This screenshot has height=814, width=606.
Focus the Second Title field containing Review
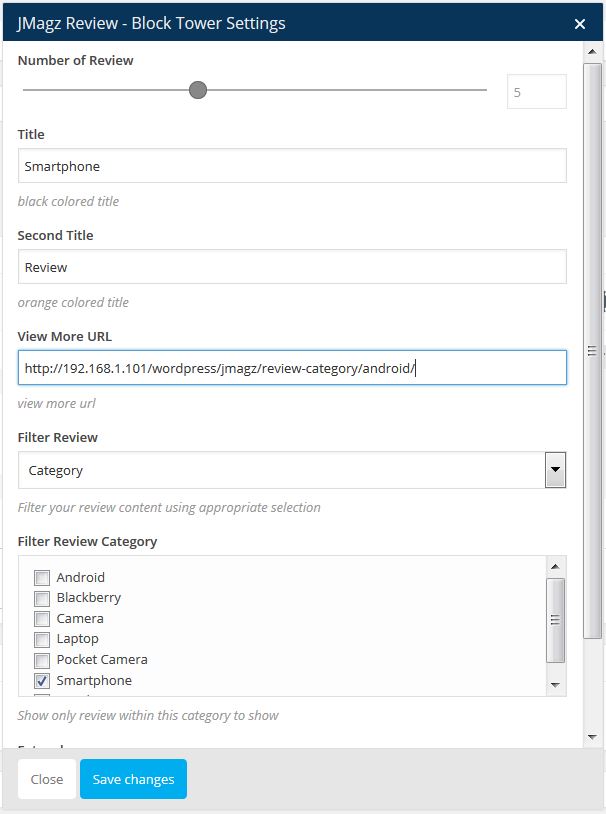292,267
